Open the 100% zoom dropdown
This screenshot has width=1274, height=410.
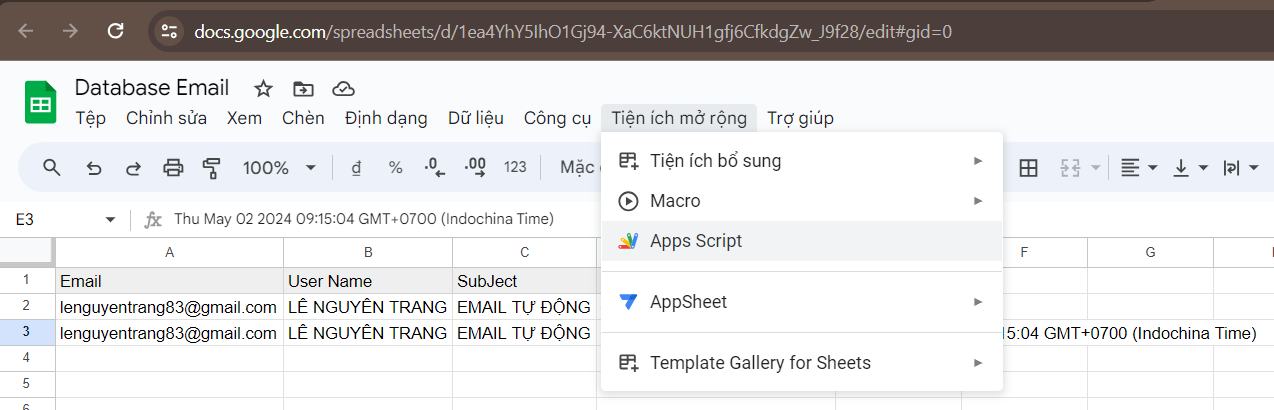279,168
